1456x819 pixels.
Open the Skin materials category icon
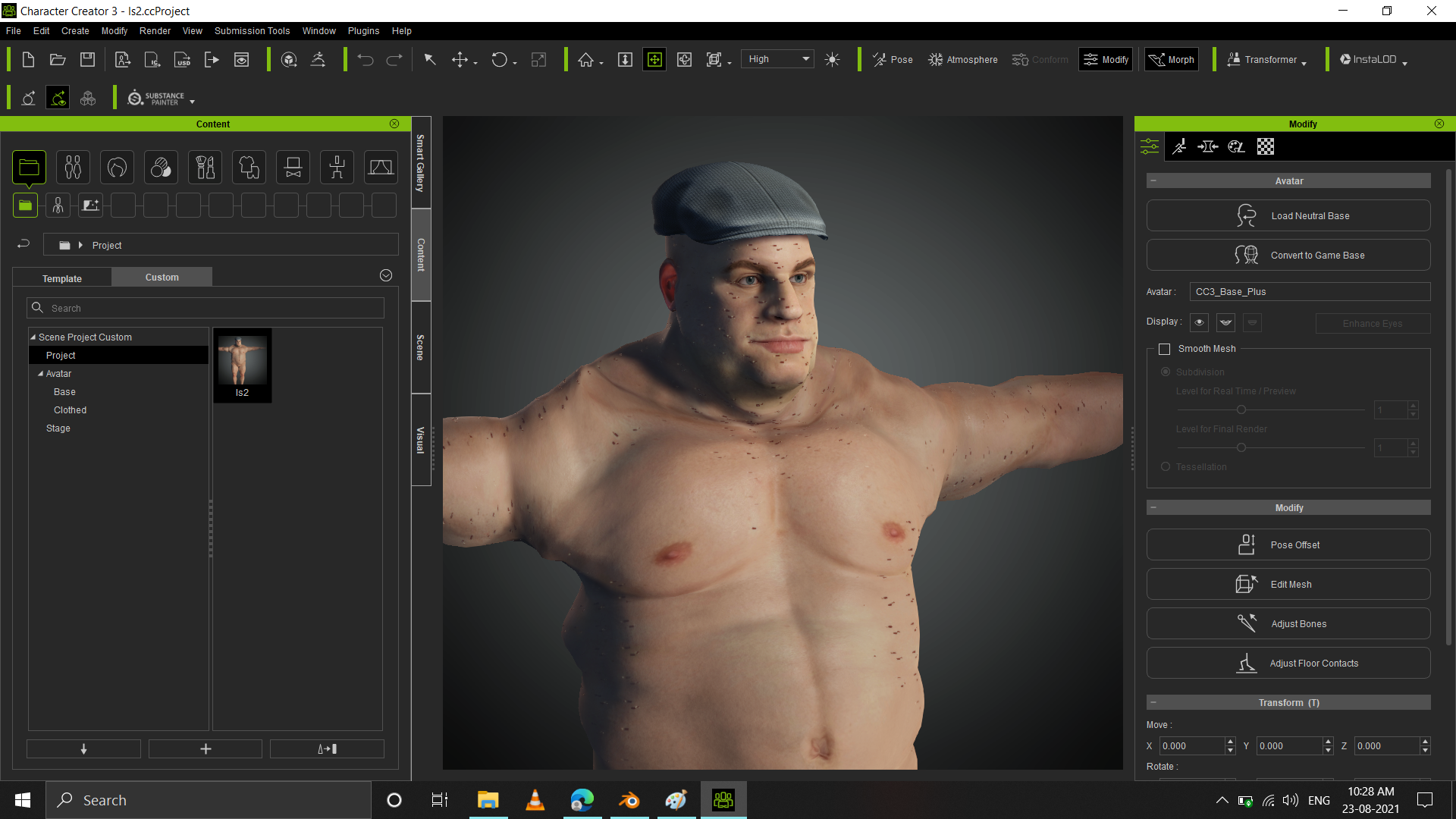(x=161, y=167)
